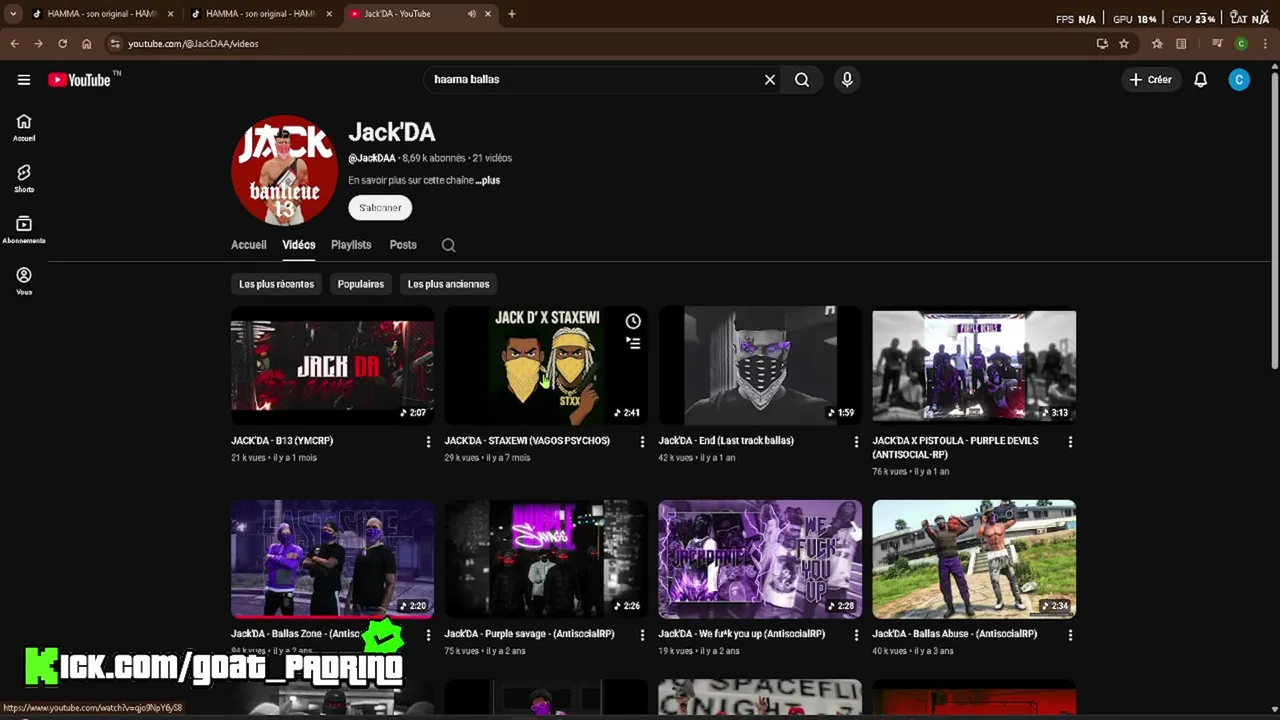Mute the Jack'DA tab audio icon
This screenshot has width=1280, height=720.
(x=471, y=14)
